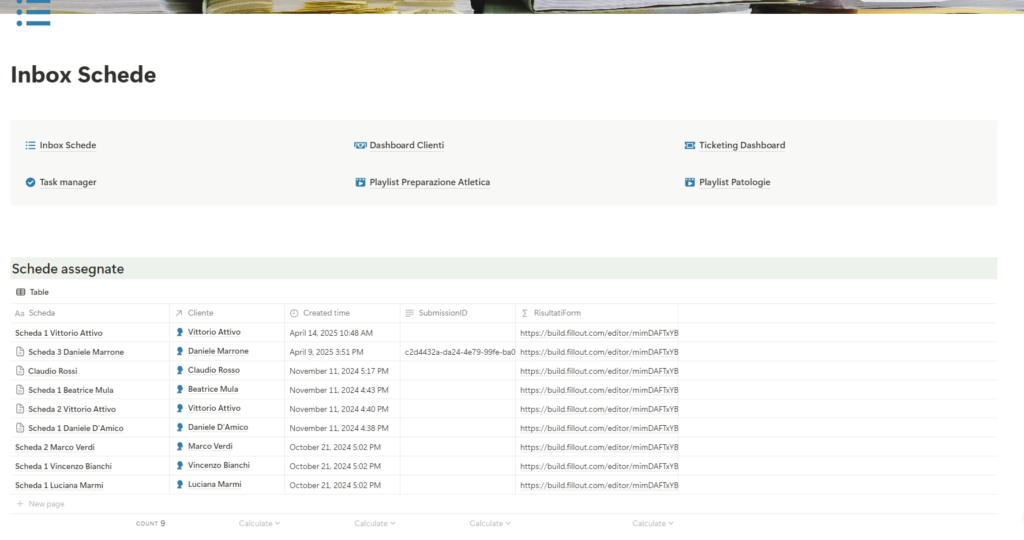Select the Table view tab
1024x540 pixels.
pyautogui.click(x=33, y=292)
